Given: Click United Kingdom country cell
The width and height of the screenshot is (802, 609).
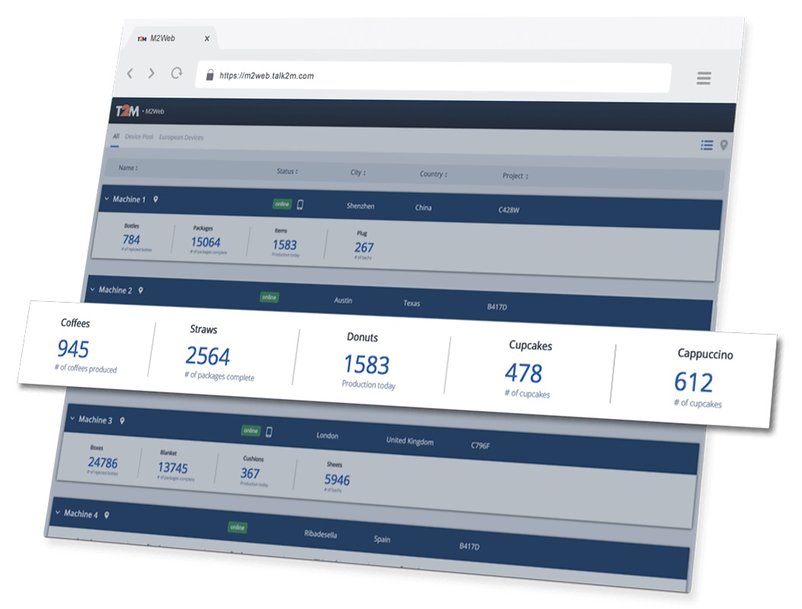Looking at the screenshot, I should click(x=410, y=441).
